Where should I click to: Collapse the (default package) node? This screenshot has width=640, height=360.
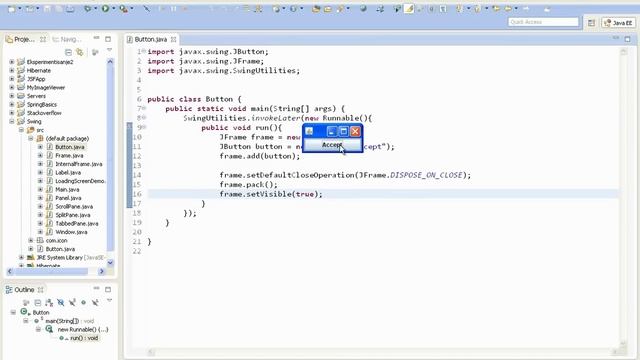click(x=31, y=138)
